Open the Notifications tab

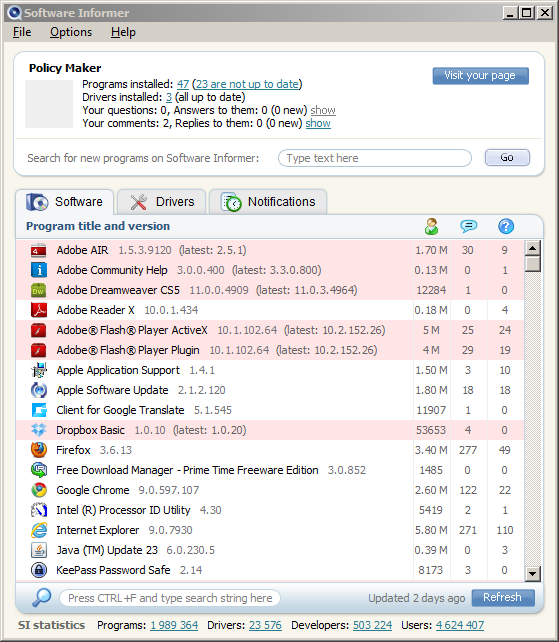coord(268,202)
